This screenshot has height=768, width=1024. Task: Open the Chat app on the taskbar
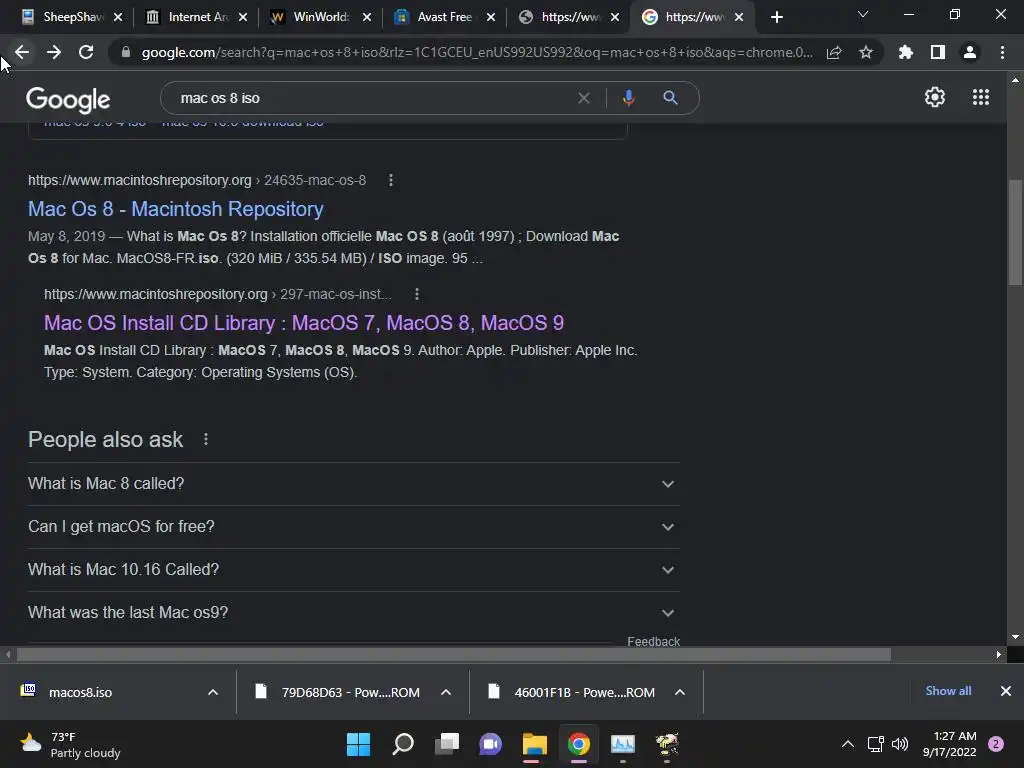click(490, 744)
